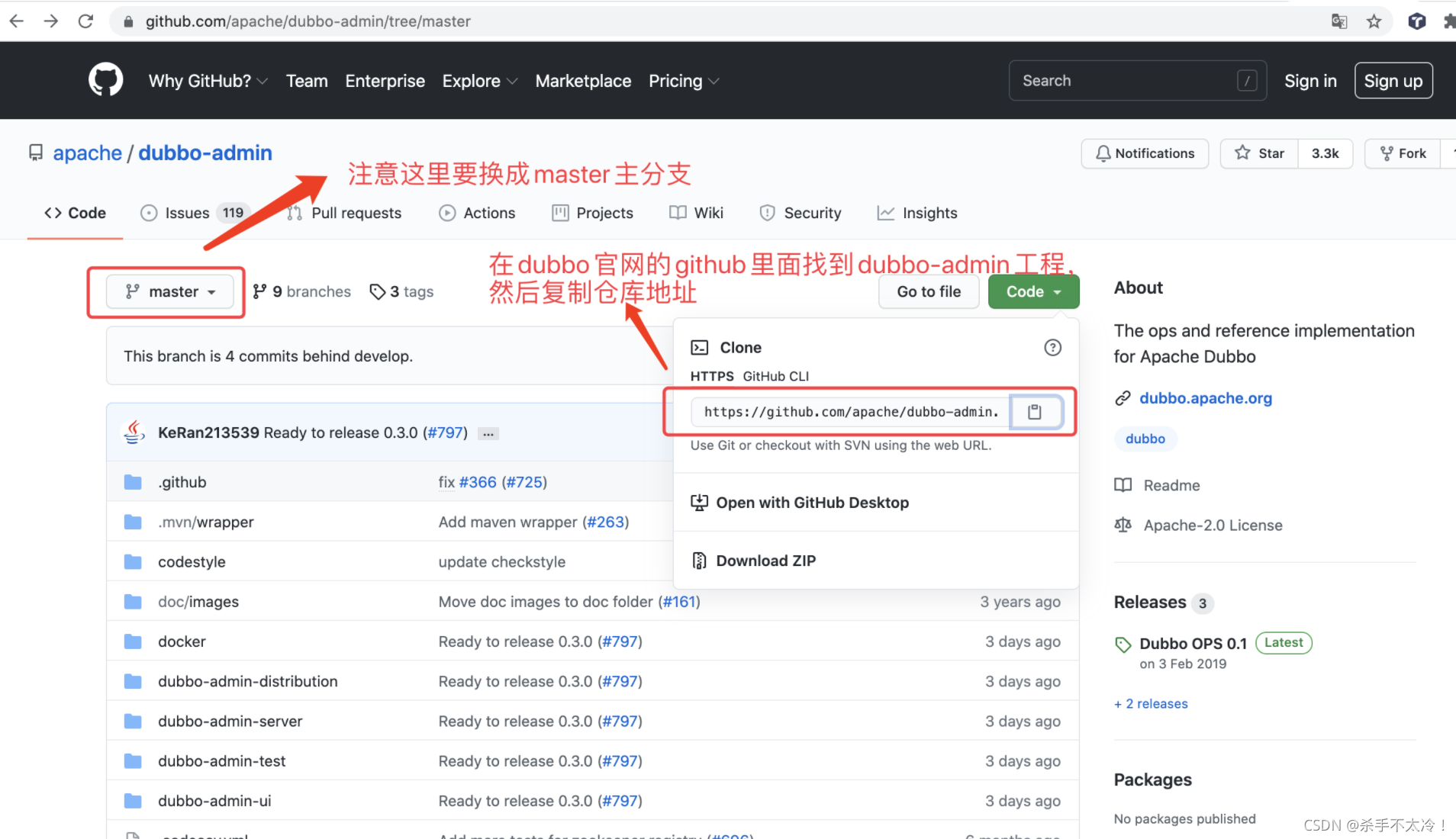This screenshot has height=839, width=1456.
Task: Fork the repository
Action: [x=1403, y=153]
